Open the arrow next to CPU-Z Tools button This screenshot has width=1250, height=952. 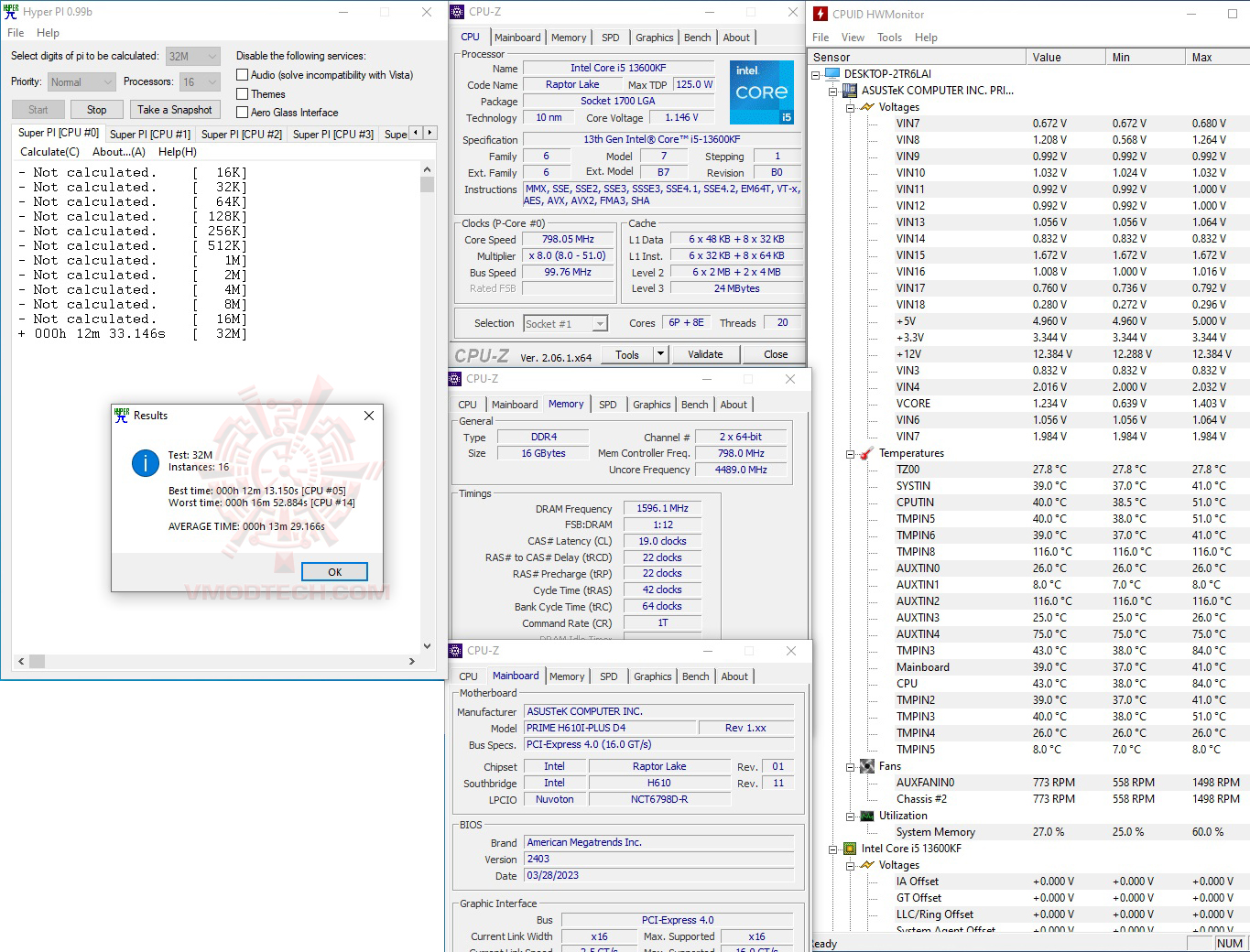coord(660,354)
